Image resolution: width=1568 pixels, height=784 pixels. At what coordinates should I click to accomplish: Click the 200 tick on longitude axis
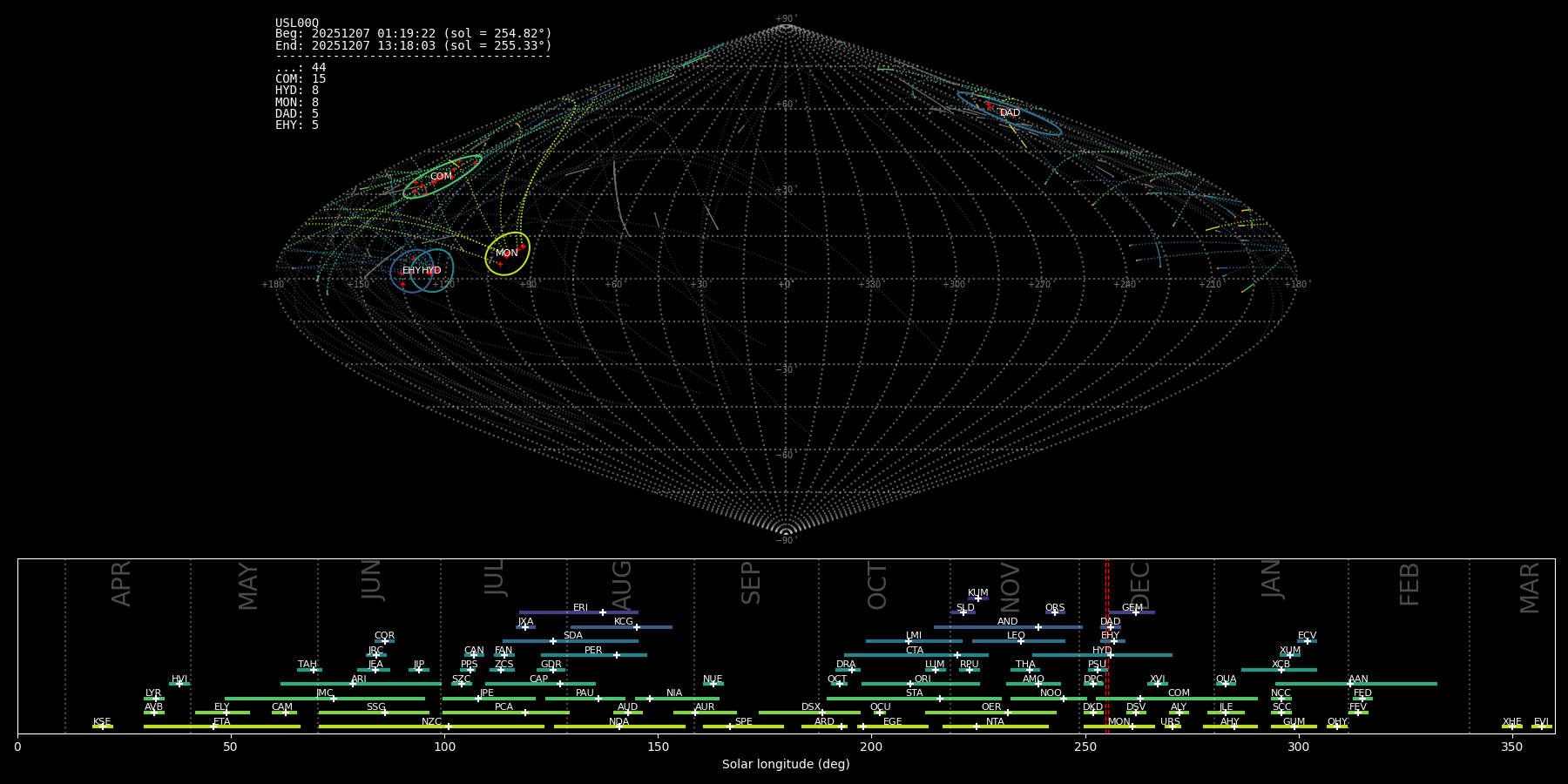click(x=871, y=747)
